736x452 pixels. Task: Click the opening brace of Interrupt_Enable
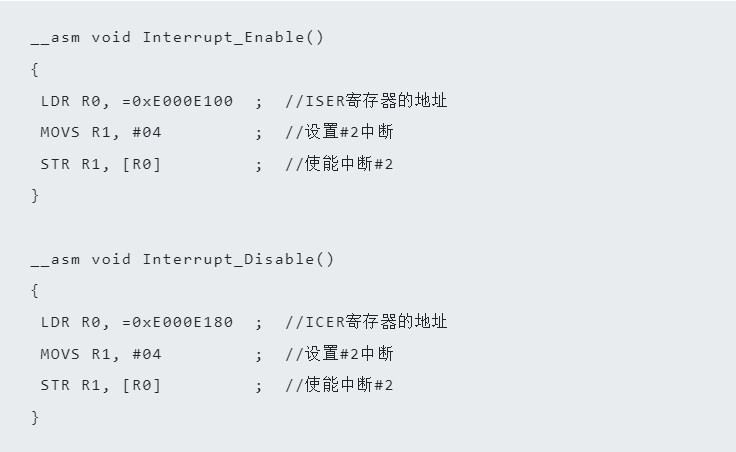pyautogui.click(x=35, y=69)
